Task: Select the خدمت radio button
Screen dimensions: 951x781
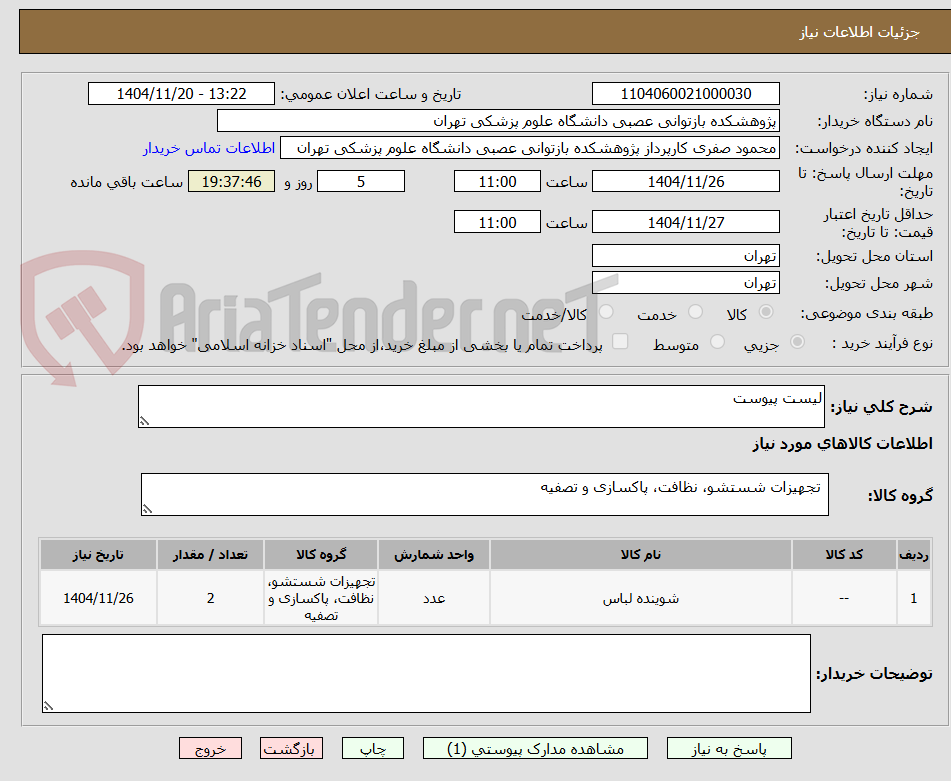Action: [x=695, y=312]
